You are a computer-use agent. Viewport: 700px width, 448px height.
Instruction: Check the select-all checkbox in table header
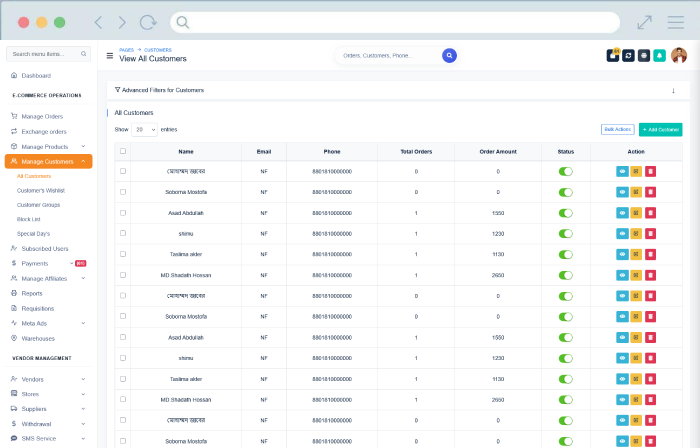click(x=123, y=152)
